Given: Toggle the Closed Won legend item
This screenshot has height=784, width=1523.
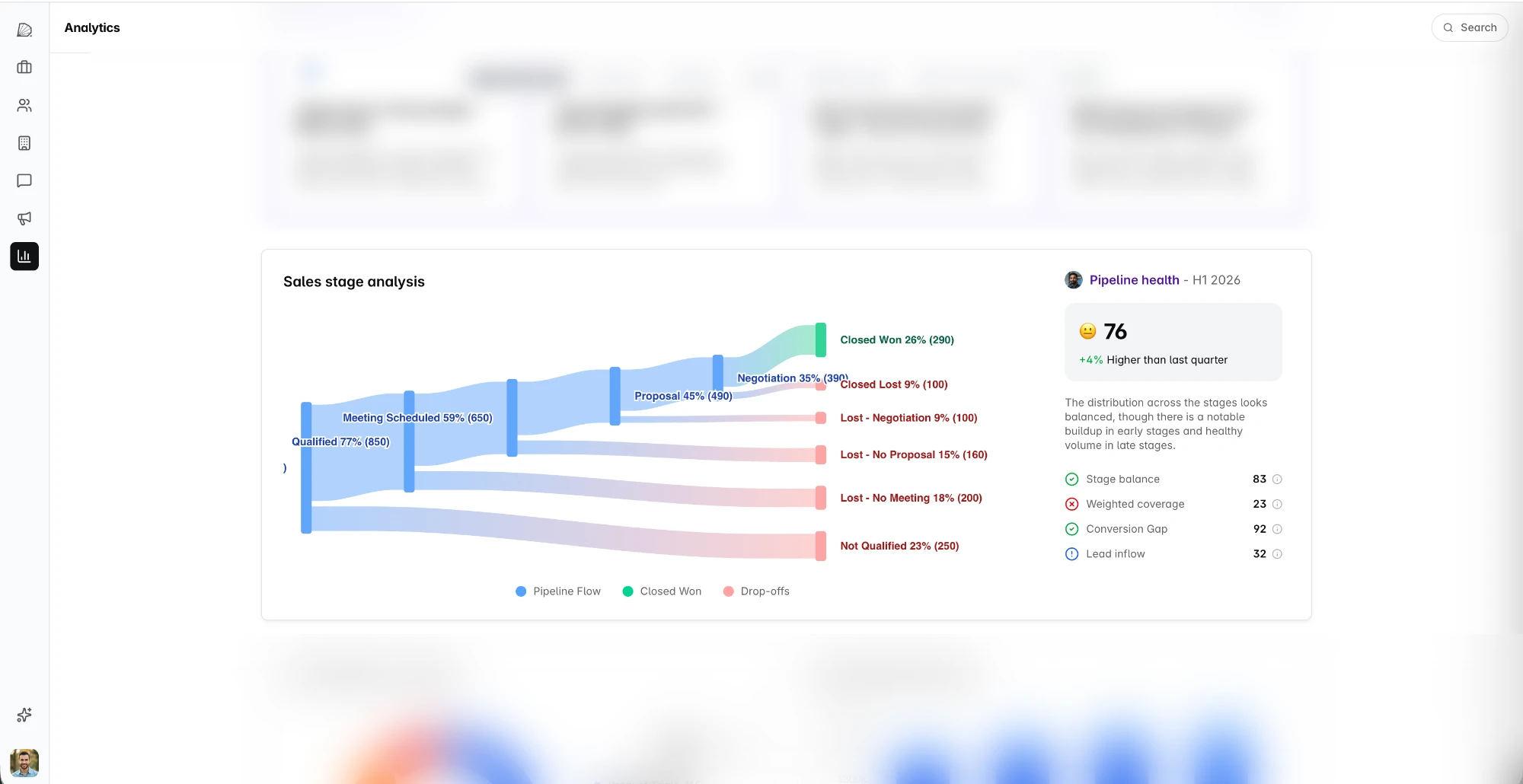Looking at the screenshot, I should tap(661, 591).
